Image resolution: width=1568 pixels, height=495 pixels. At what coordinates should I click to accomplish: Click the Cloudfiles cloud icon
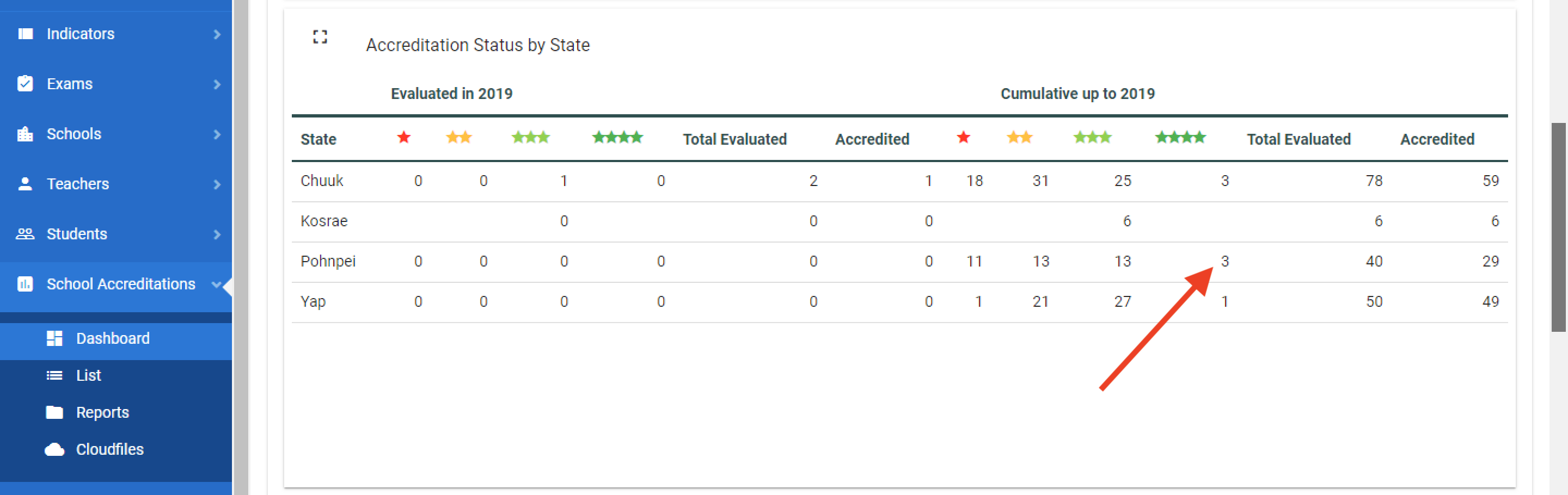click(55, 449)
